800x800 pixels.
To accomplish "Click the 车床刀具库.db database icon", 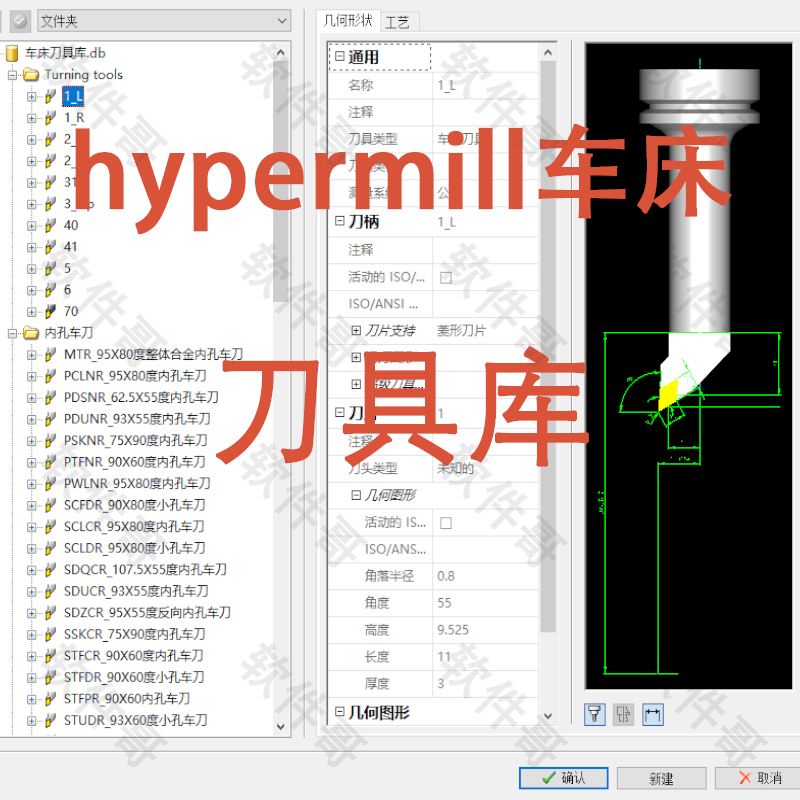I will (x=12, y=53).
